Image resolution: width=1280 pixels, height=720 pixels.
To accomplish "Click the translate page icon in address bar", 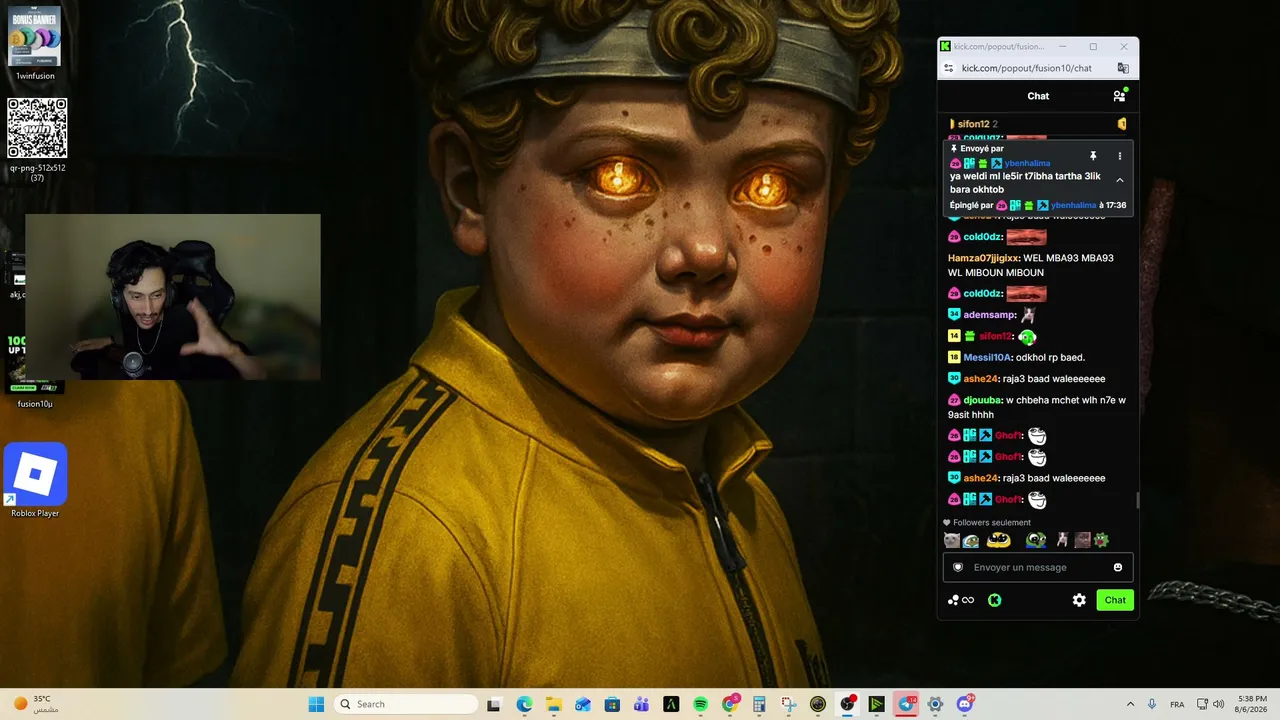I will coord(1123,68).
